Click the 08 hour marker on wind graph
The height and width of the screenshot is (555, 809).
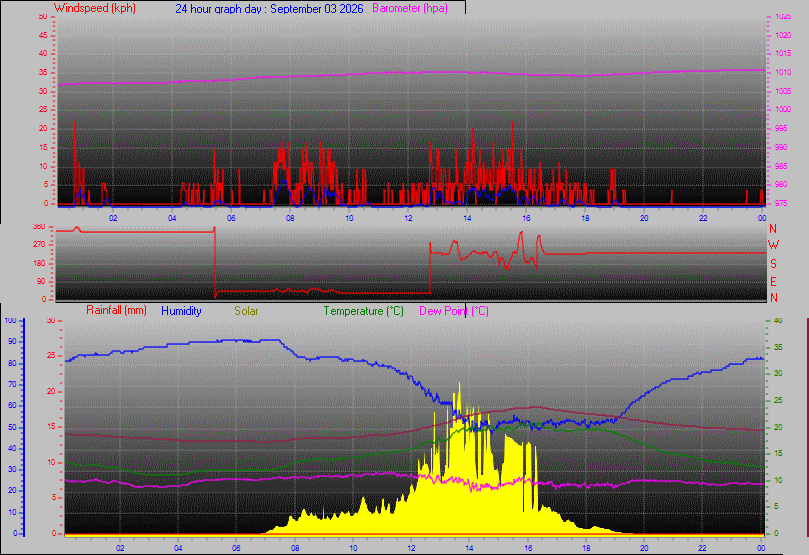[x=290, y=218]
